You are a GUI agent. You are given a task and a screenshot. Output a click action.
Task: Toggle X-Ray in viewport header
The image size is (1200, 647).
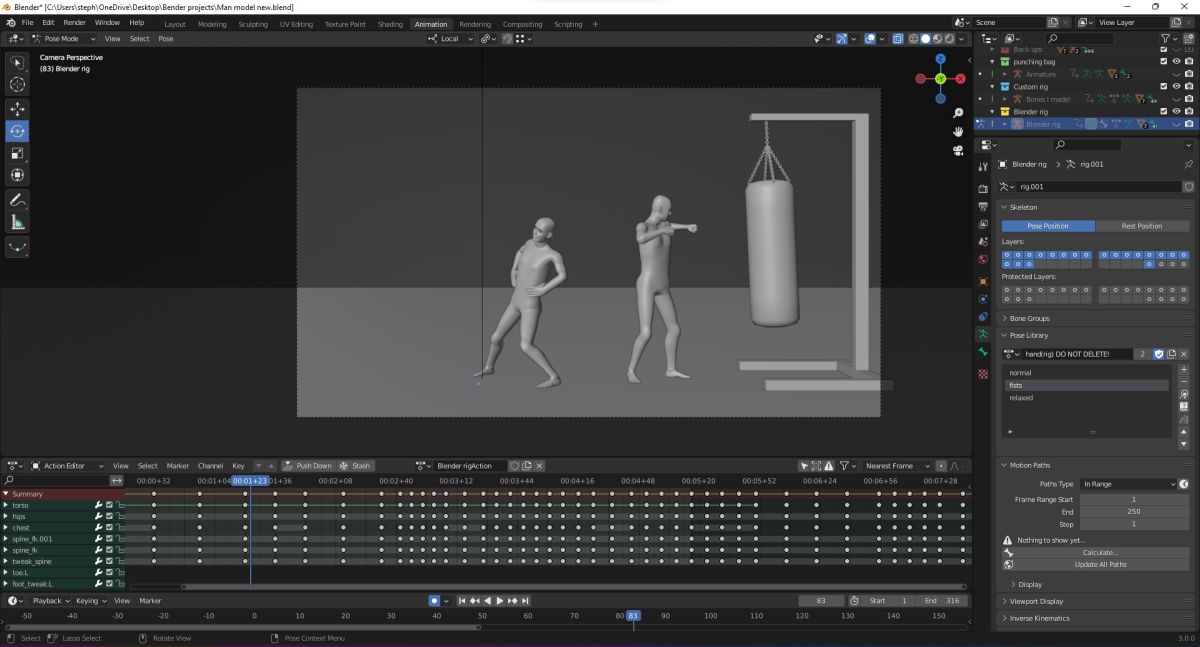pos(899,39)
